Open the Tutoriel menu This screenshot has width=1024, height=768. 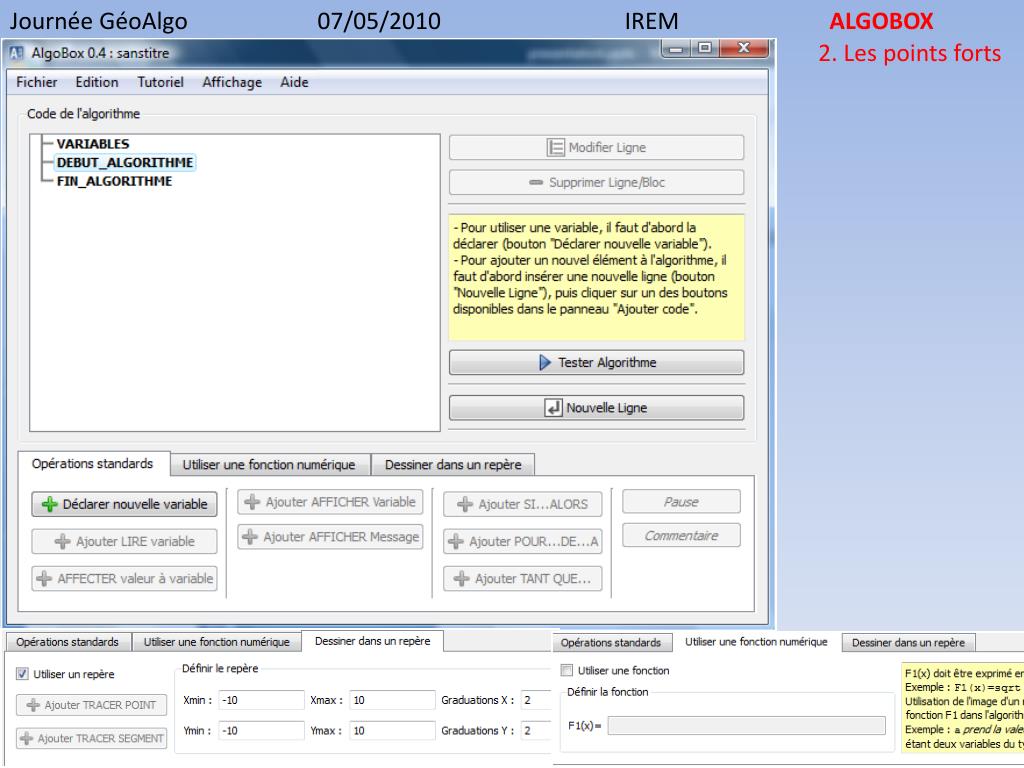[x=160, y=82]
